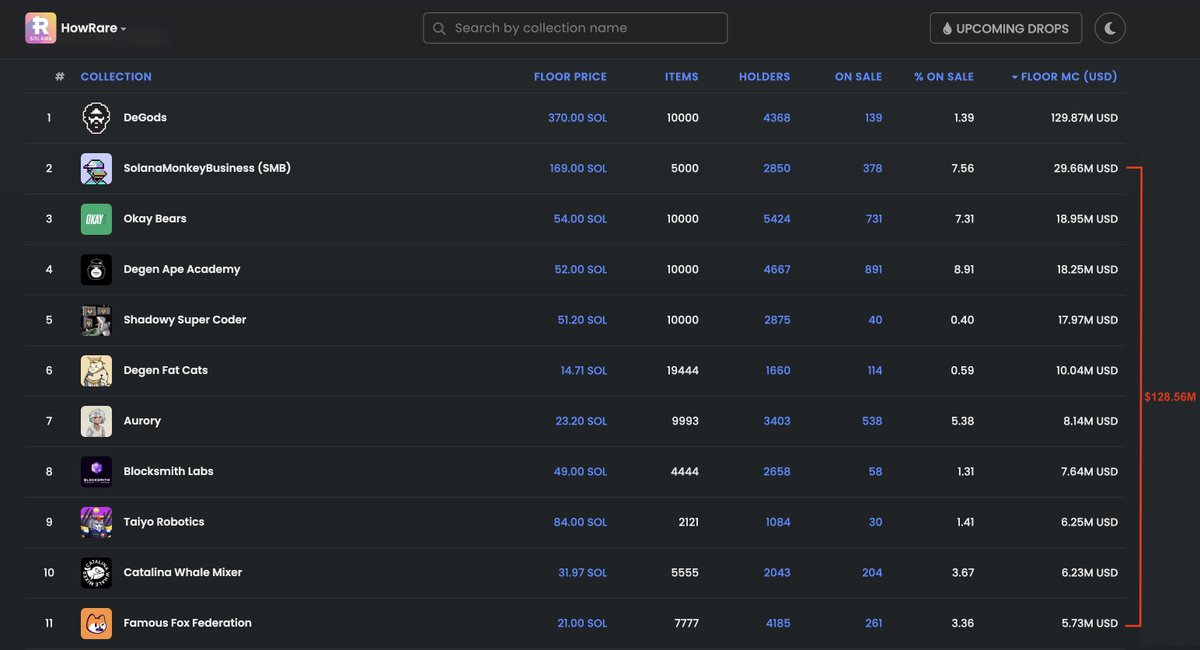1200x650 pixels.
Task: Sort table by Collection column
Action: pyautogui.click(x=116, y=77)
